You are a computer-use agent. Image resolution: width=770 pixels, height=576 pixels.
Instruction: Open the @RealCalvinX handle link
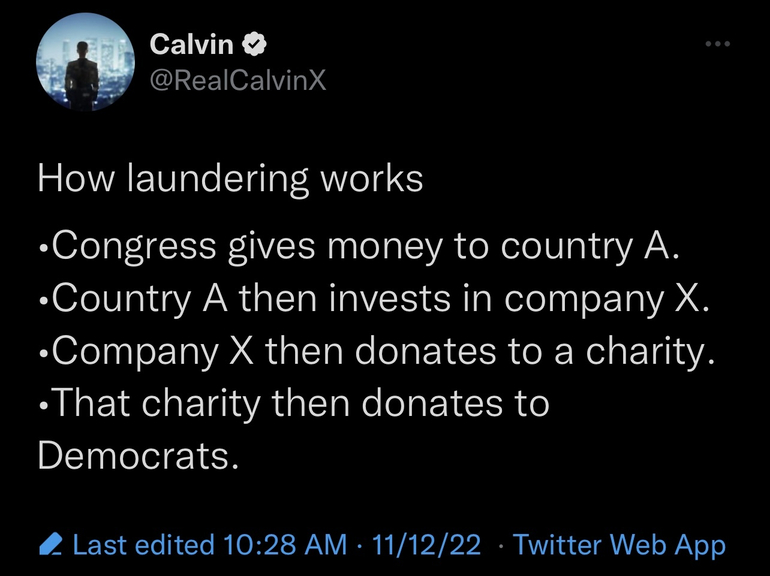click(237, 81)
